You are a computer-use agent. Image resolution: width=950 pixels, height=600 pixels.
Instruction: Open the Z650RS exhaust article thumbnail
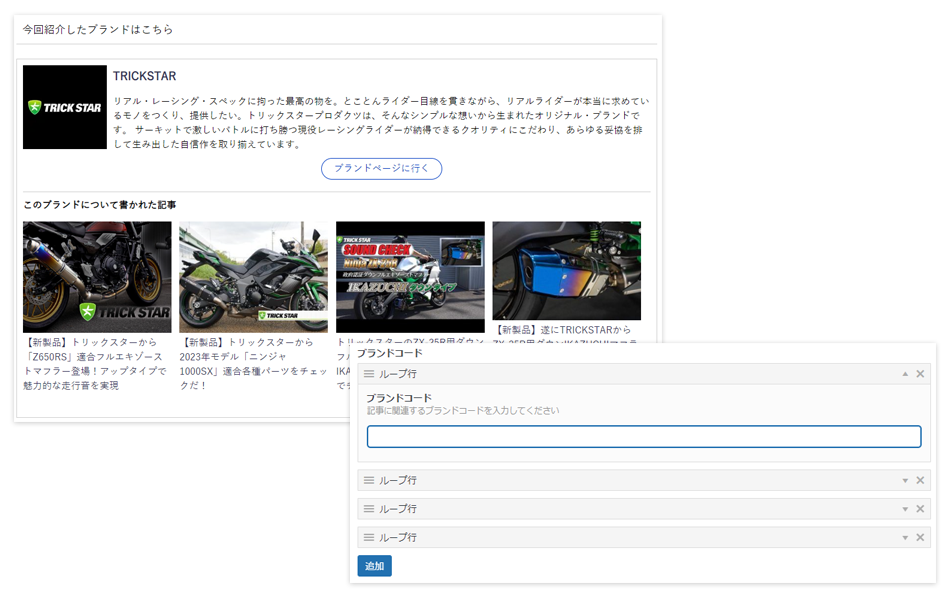(97, 277)
